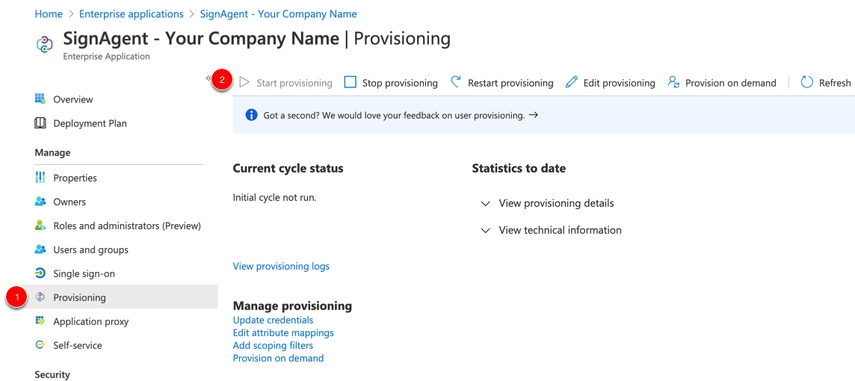
Task: Open Deployment Plan menu item
Action: click(90, 123)
